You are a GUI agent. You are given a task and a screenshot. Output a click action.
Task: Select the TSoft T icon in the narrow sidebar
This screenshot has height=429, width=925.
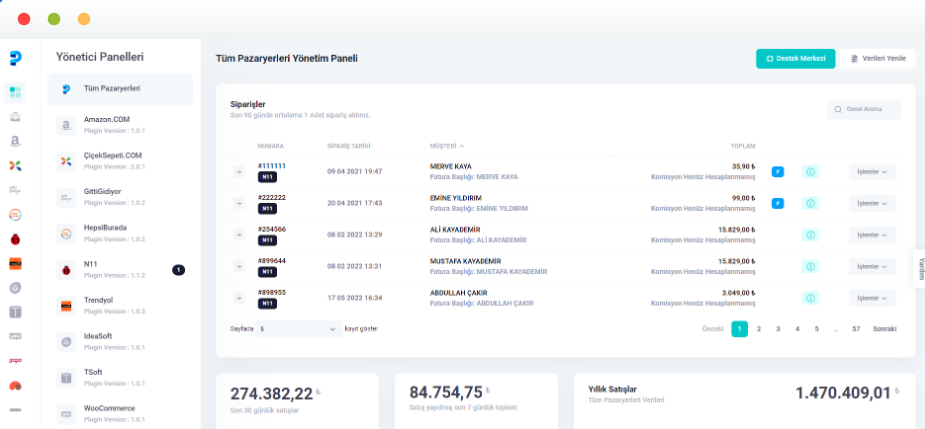15,312
